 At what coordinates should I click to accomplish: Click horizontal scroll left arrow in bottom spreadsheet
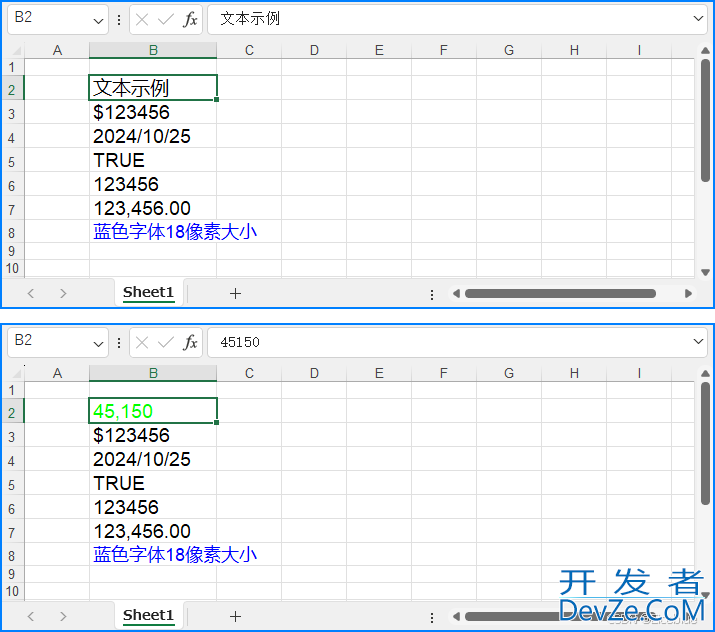click(x=456, y=616)
